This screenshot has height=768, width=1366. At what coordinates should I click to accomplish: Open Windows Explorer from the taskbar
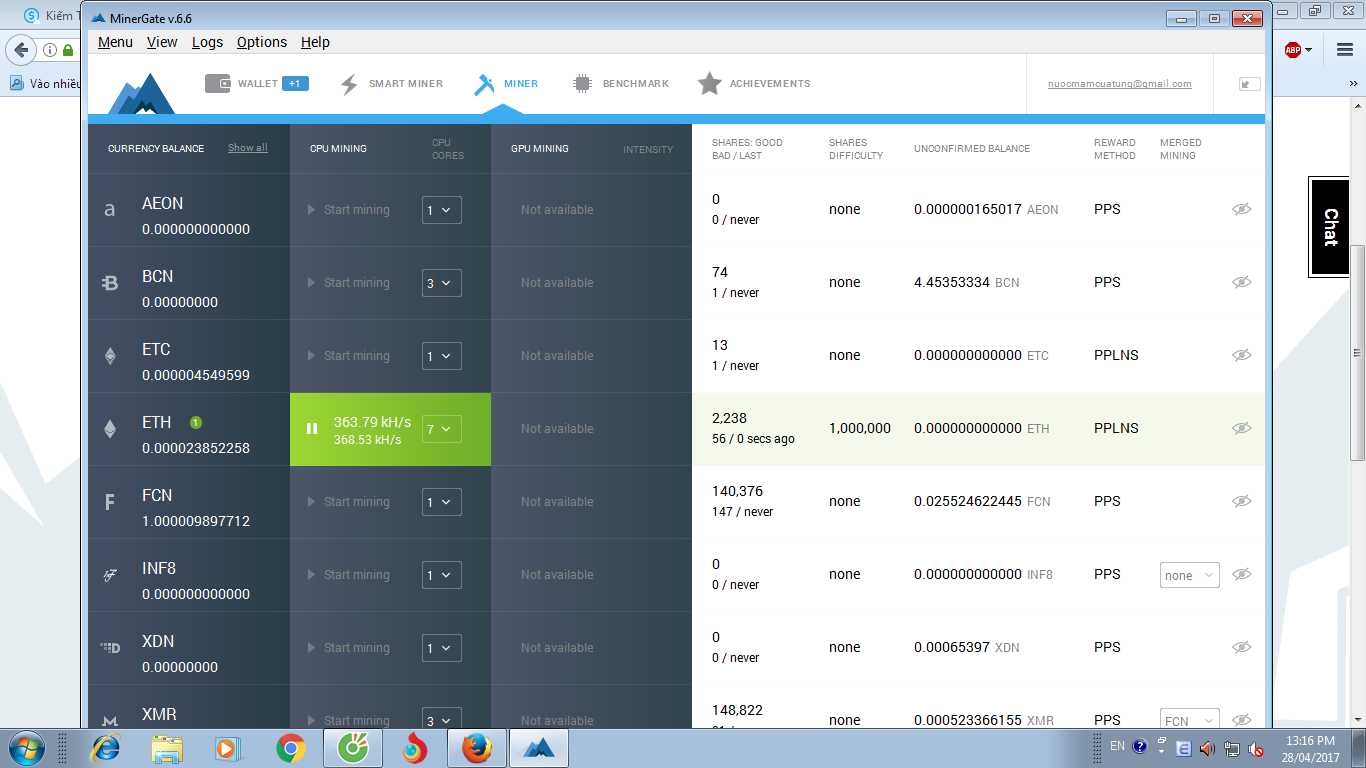click(x=167, y=748)
